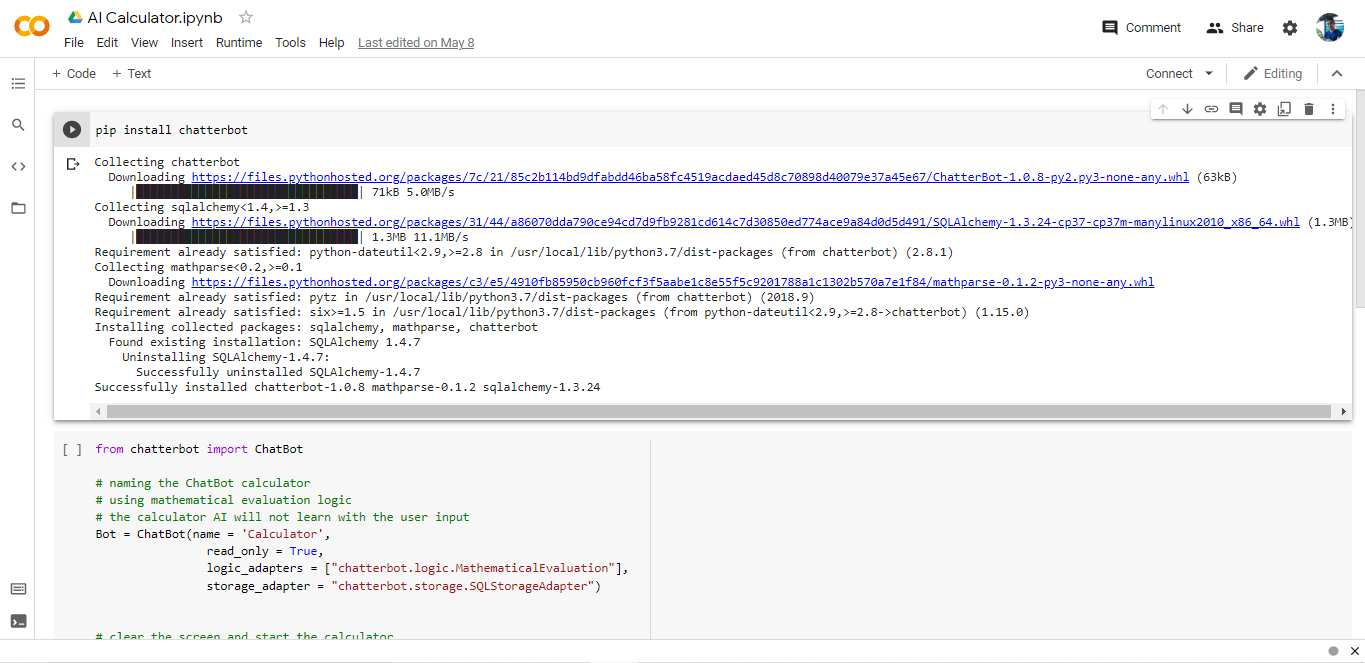Click the 'Successfully installed chatterbot-1.0.8' output line

pos(347,387)
